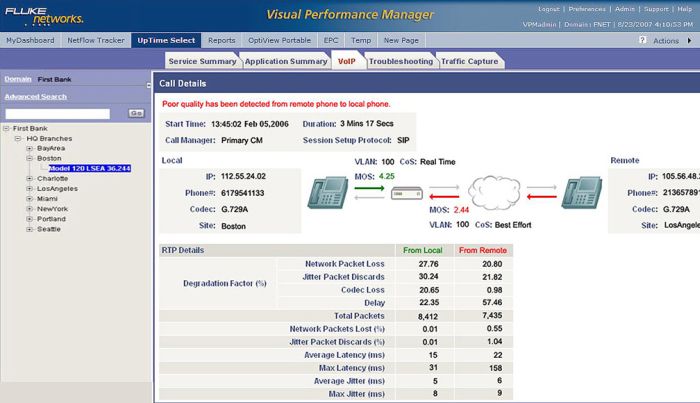700x403 pixels.
Task: Open the Netflow Tracker tab
Action: pyautogui.click(x=96, y=40)
